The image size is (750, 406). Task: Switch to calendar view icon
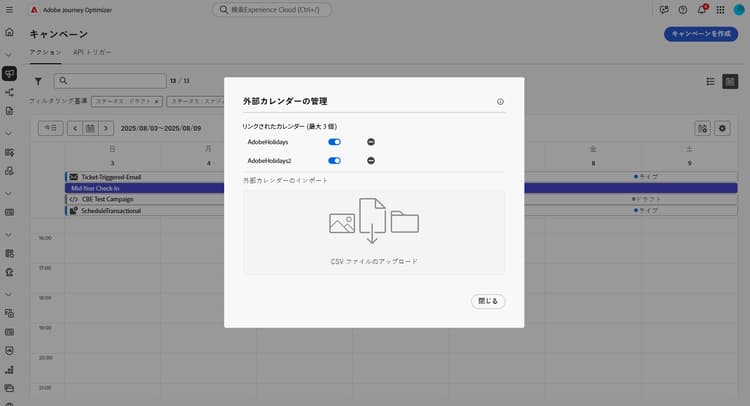(730, 82)
